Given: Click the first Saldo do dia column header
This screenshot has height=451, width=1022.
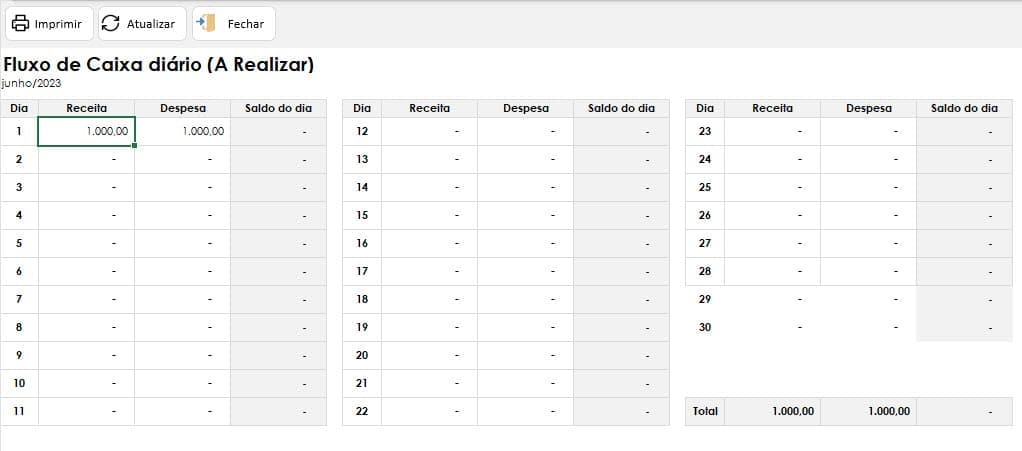Looking at the screenshot, I should click(x=278, y=108).
